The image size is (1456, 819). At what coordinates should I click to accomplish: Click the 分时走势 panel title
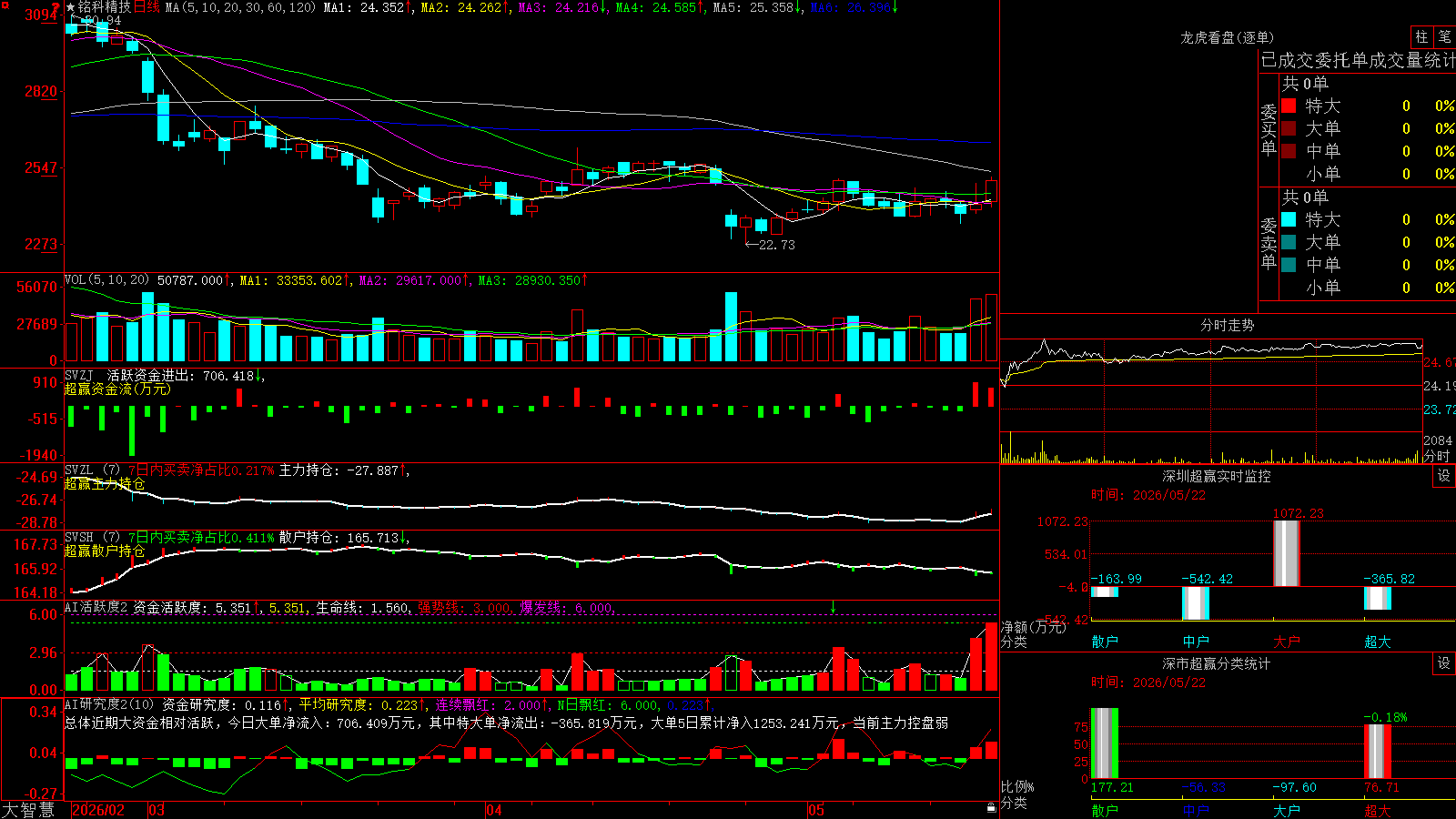pos(1227,325)
